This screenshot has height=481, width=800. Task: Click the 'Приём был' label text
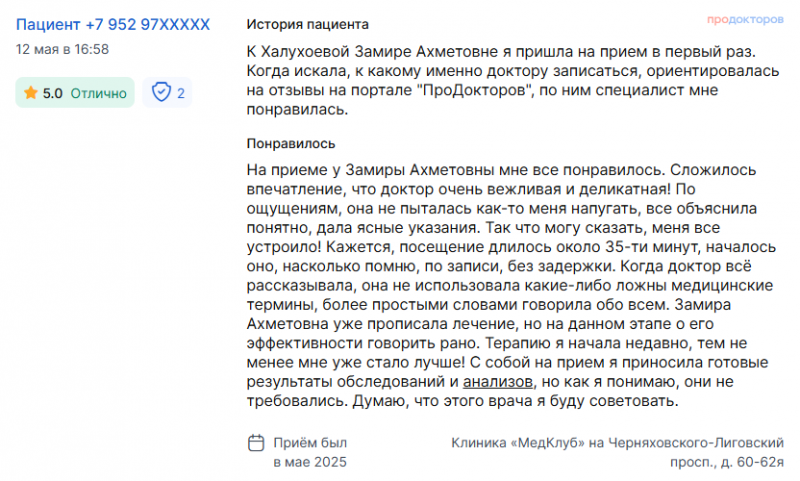pos(310,442)
